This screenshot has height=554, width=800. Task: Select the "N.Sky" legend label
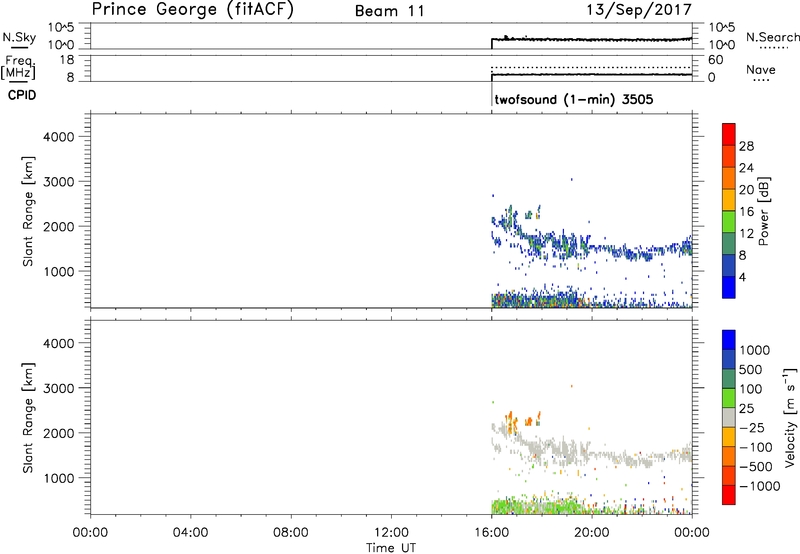click(x=19, y=37)
